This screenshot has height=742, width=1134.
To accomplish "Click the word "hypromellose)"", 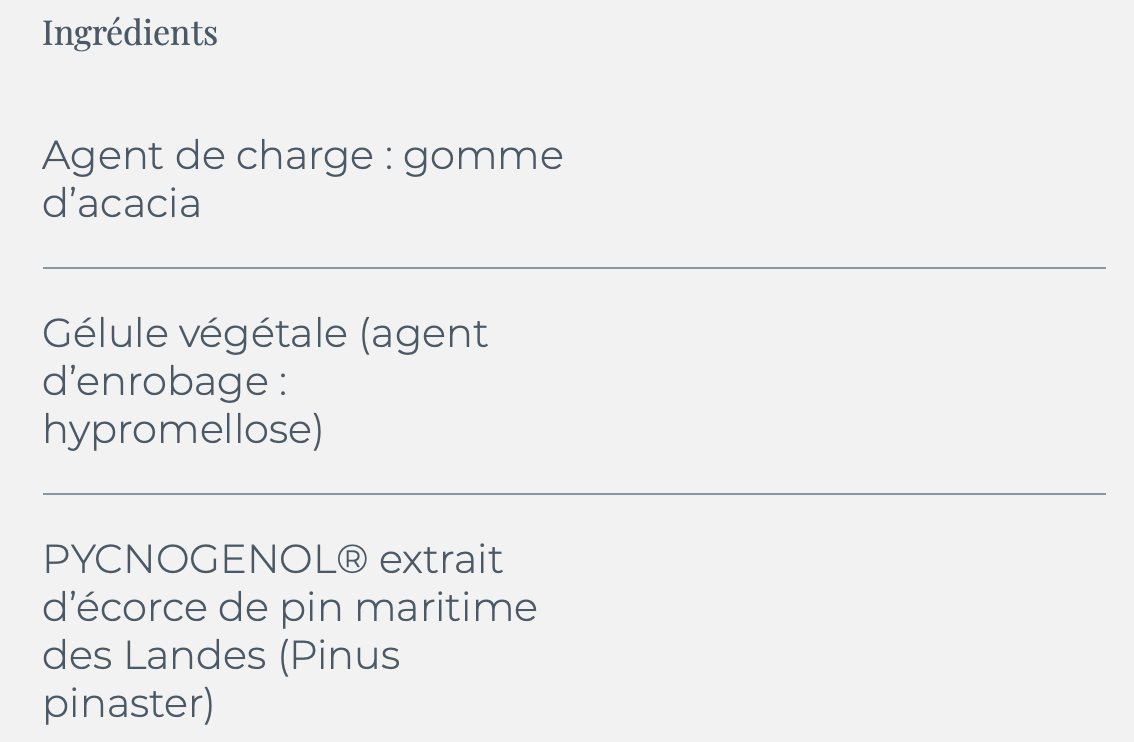I will [x=183, y=430].
